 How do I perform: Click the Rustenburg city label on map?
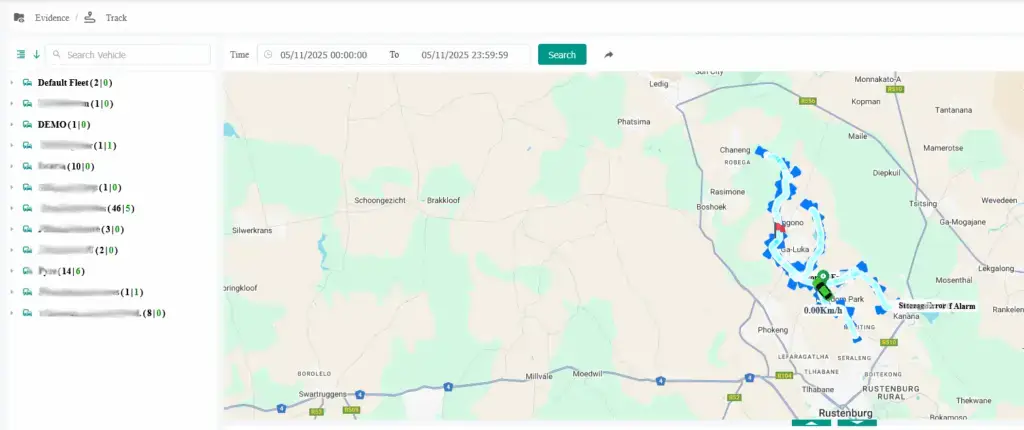(x=845, y=413)
